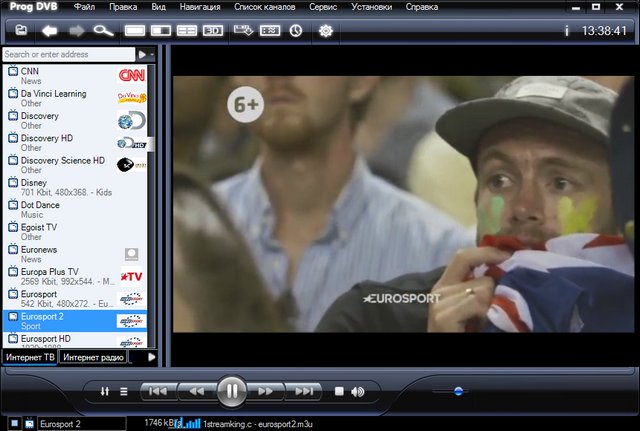Image resolution: width=640 pixels, height=431 pixels.
Task: Click the info icon near the clock
Action: (x=567, y=31)
